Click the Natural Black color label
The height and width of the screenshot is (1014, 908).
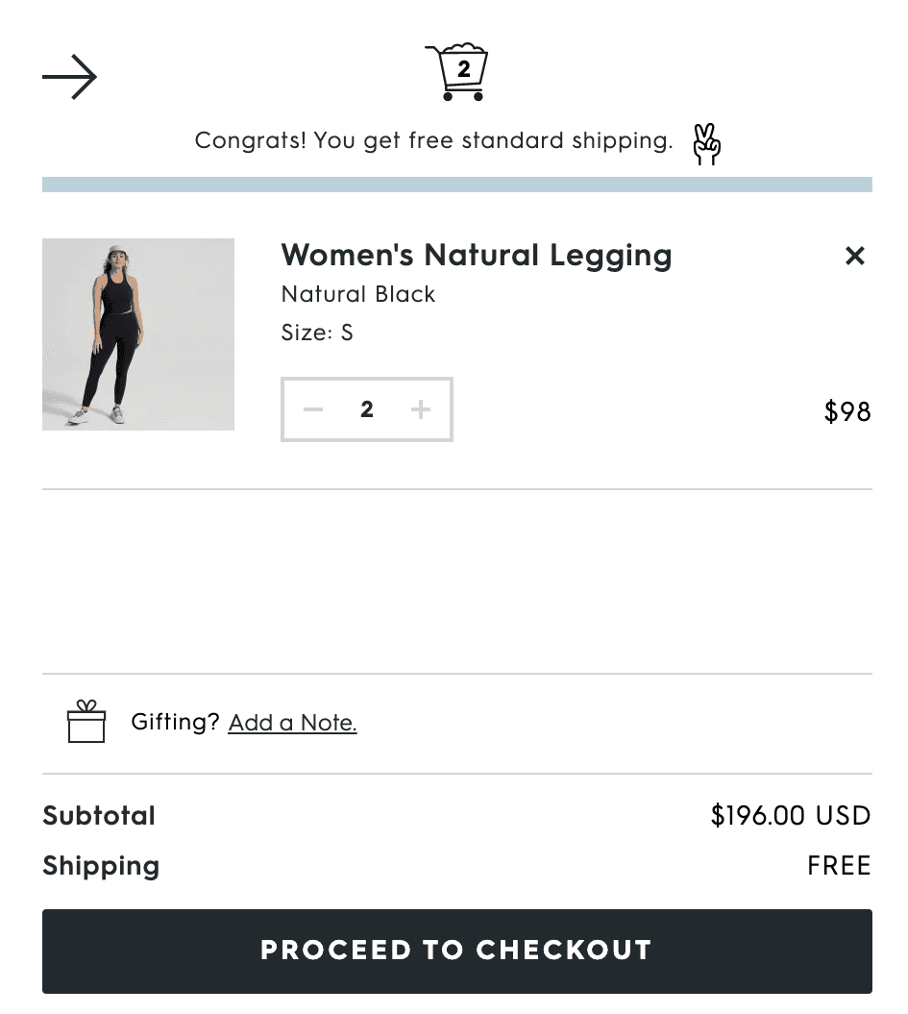[358, 294]
